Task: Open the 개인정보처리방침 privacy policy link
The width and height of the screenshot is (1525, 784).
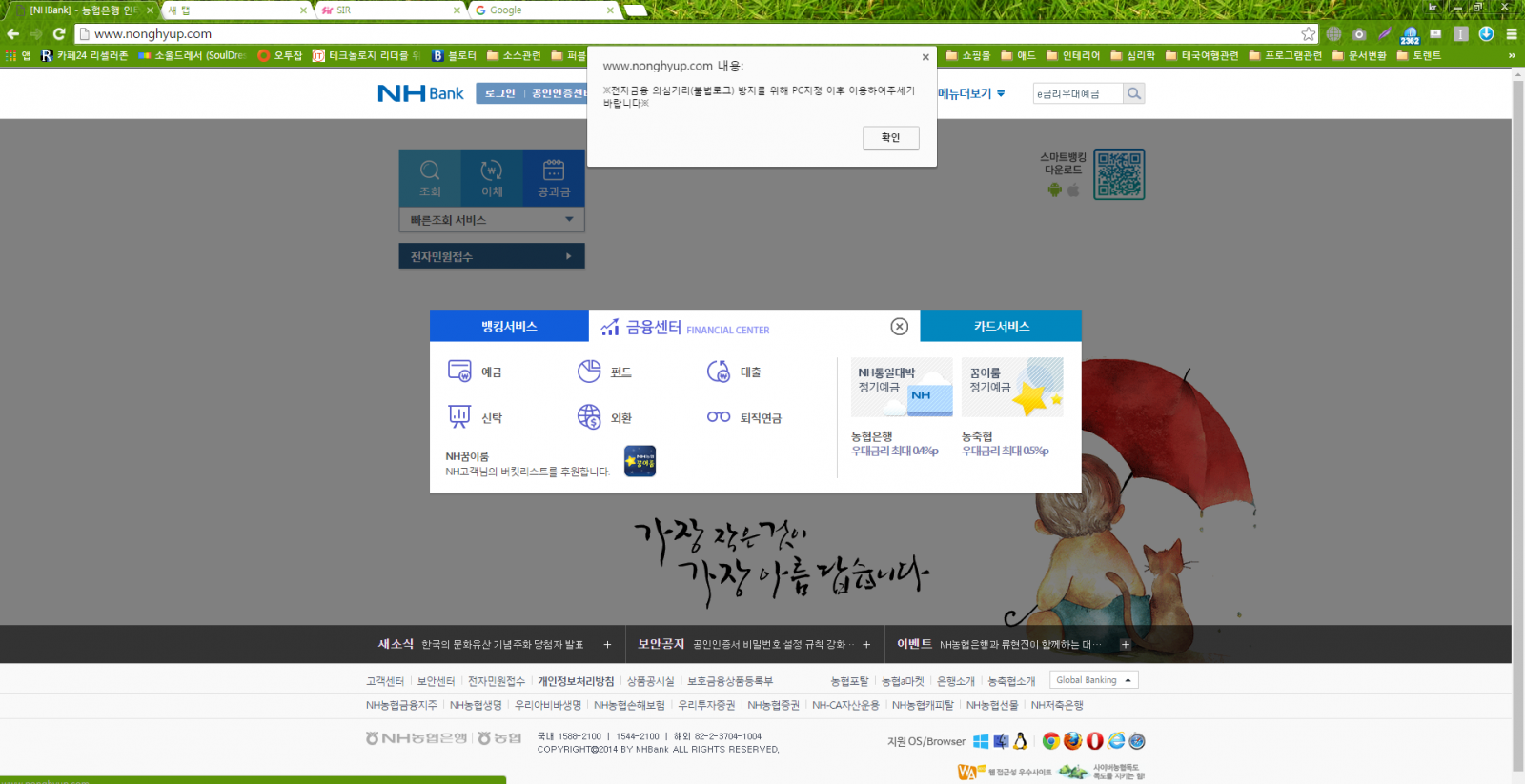Action: click(x=576, y=681)
